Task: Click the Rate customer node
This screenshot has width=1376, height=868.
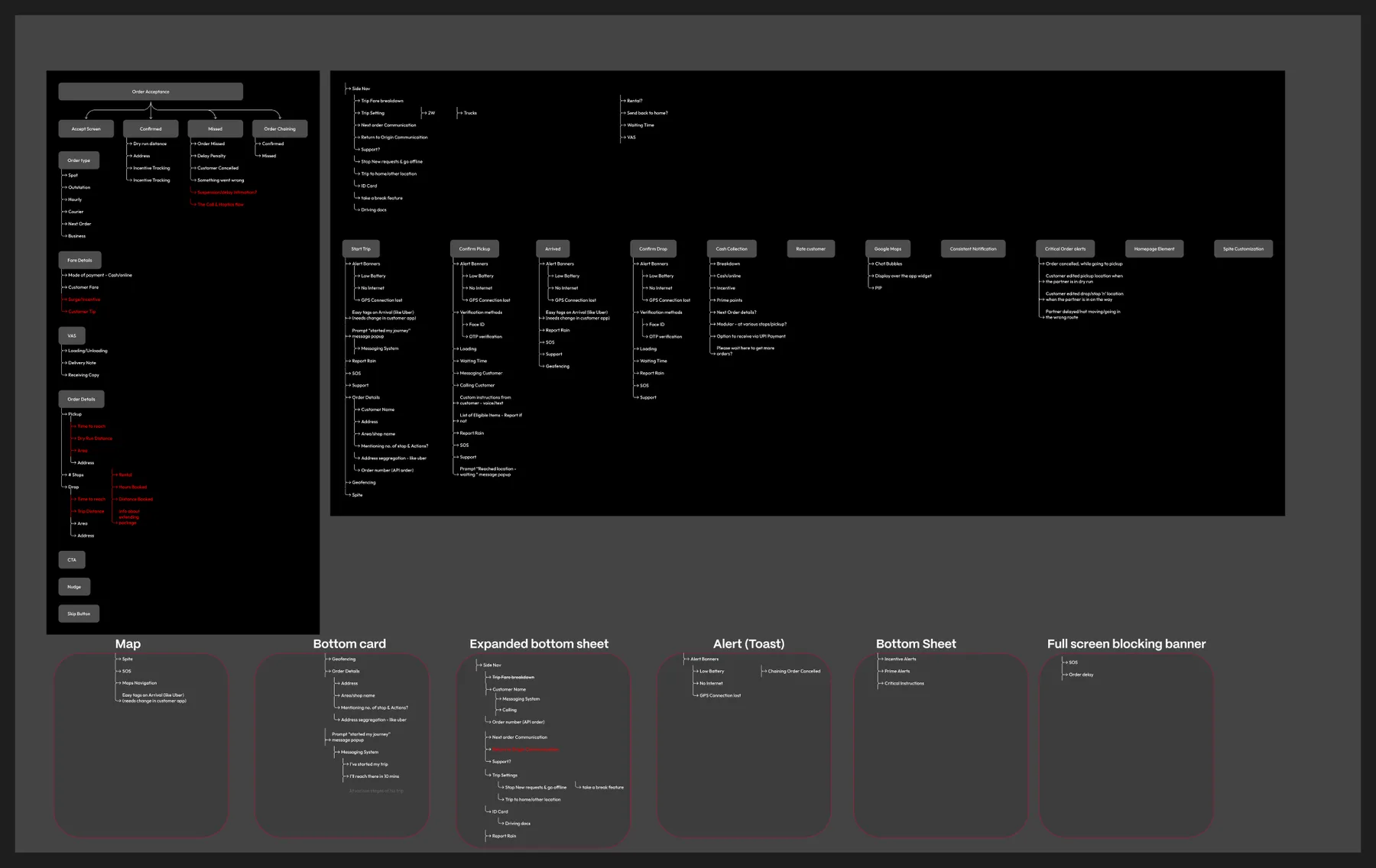Action: pyautogui.click(x=811, y=249)
